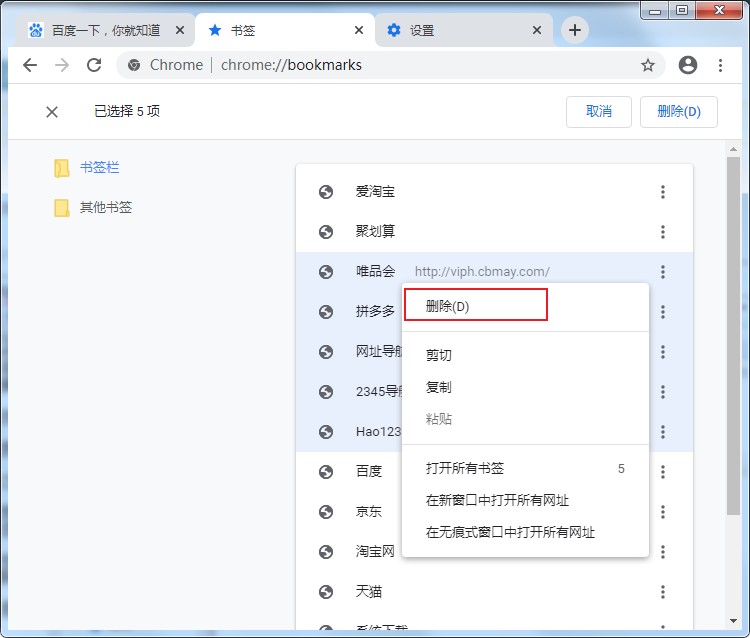Close the 设置 tab

pyautogui.click(x=537, y=31)
